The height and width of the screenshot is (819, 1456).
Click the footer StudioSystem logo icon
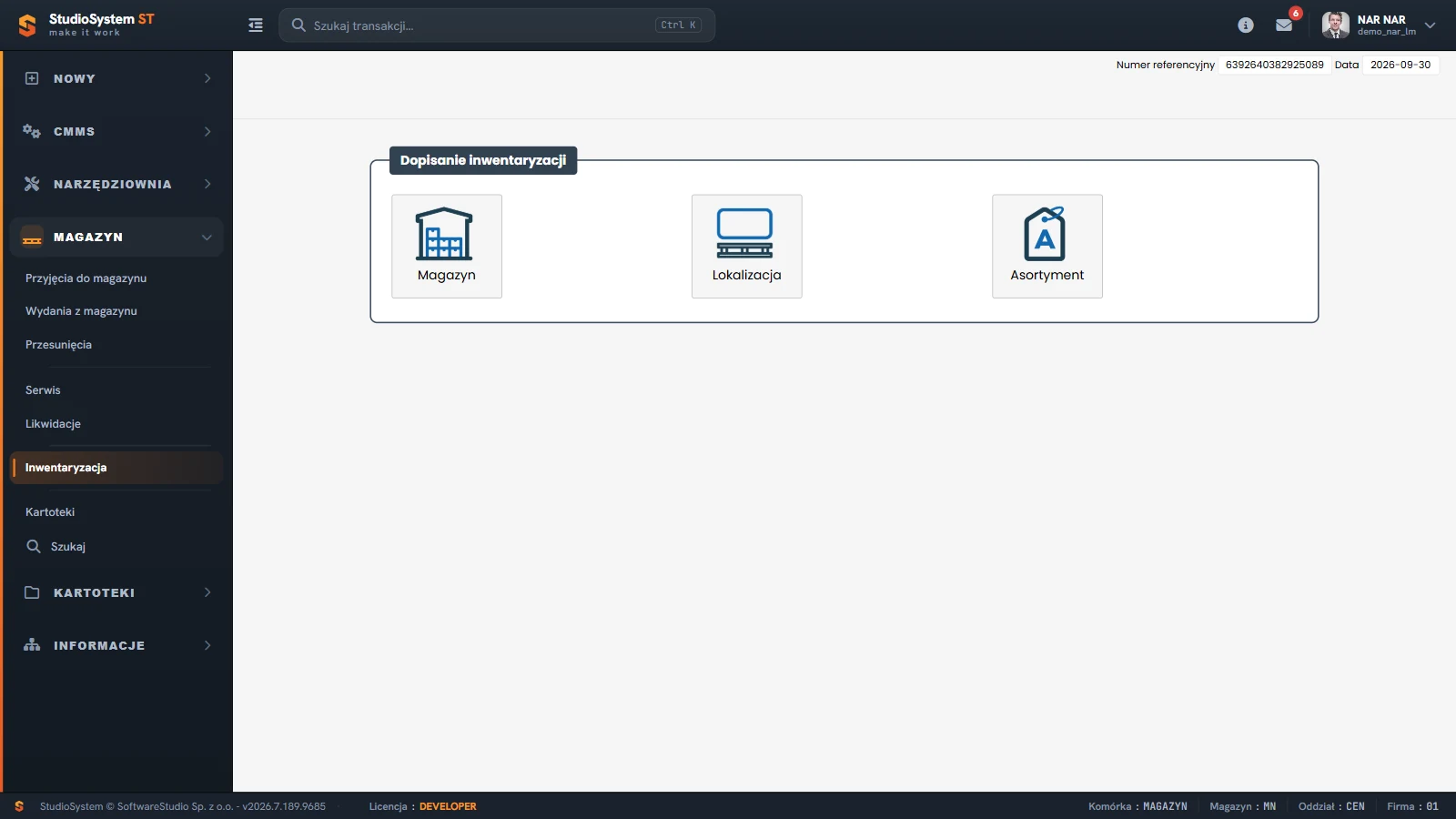coord(19,806)
